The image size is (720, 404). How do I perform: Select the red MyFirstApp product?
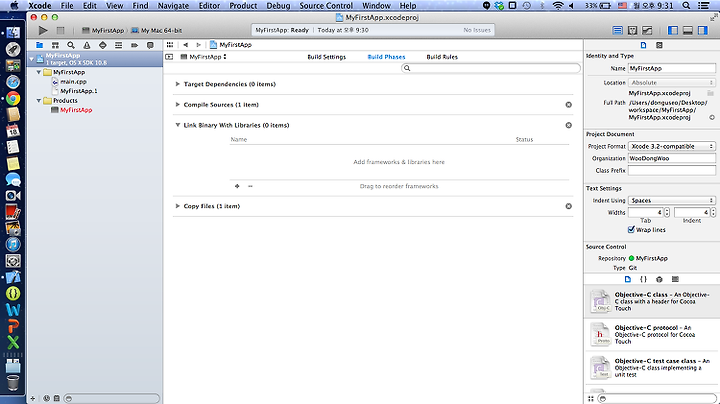[x=76, y=110]
